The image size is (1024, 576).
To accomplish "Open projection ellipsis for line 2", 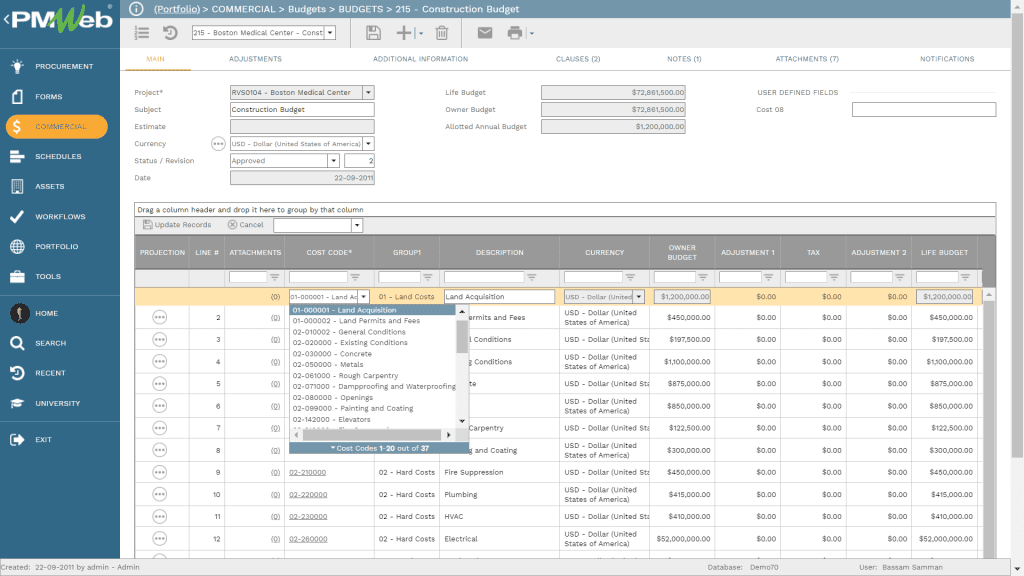I will (159, 317).
